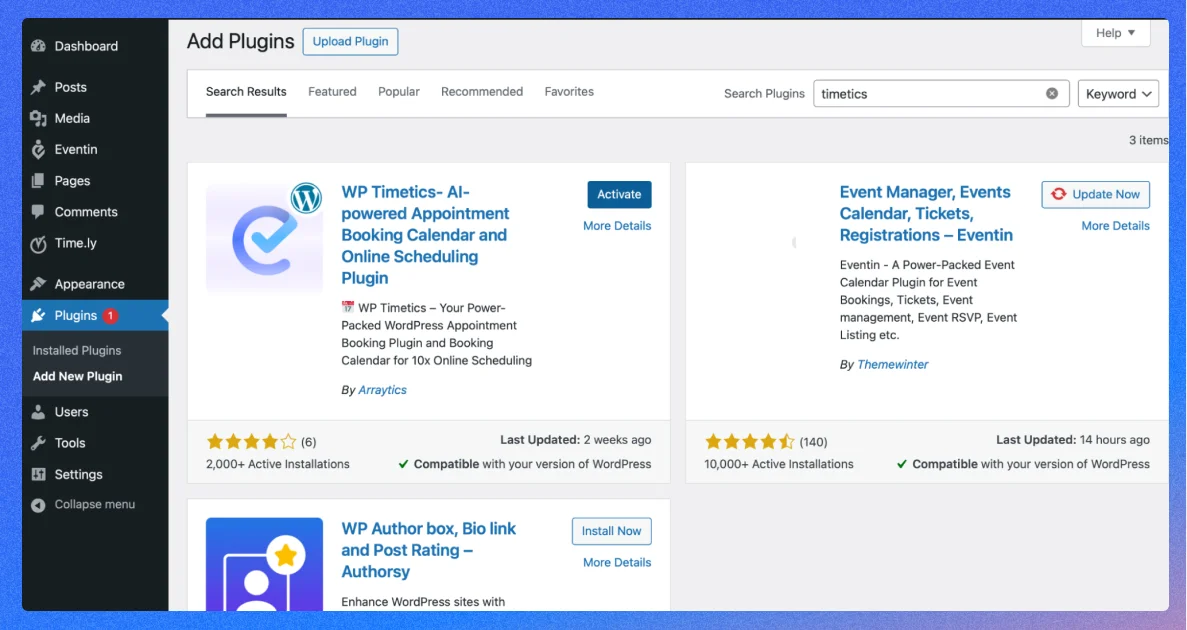Click the Collapse menu label
The height and width of the screenshot is (630, 1187).
pos(95,504)
